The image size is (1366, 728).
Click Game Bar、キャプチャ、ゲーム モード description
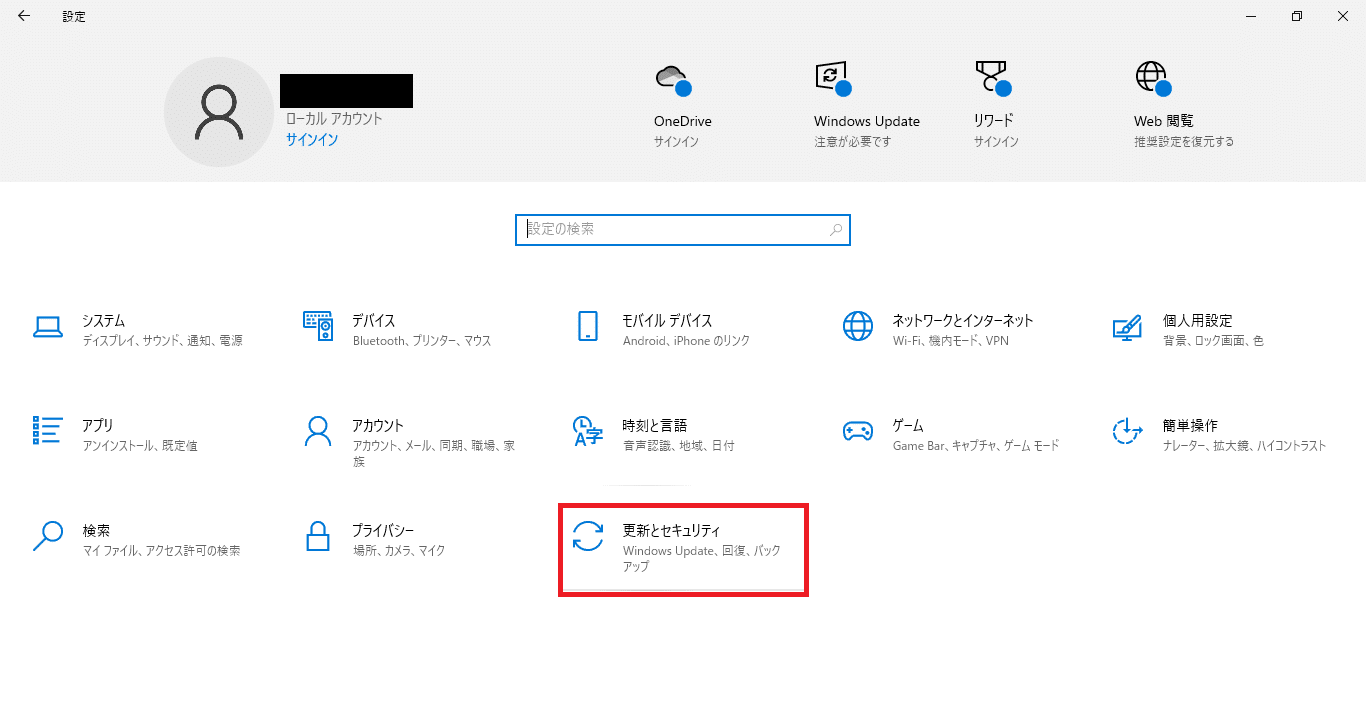976,446
